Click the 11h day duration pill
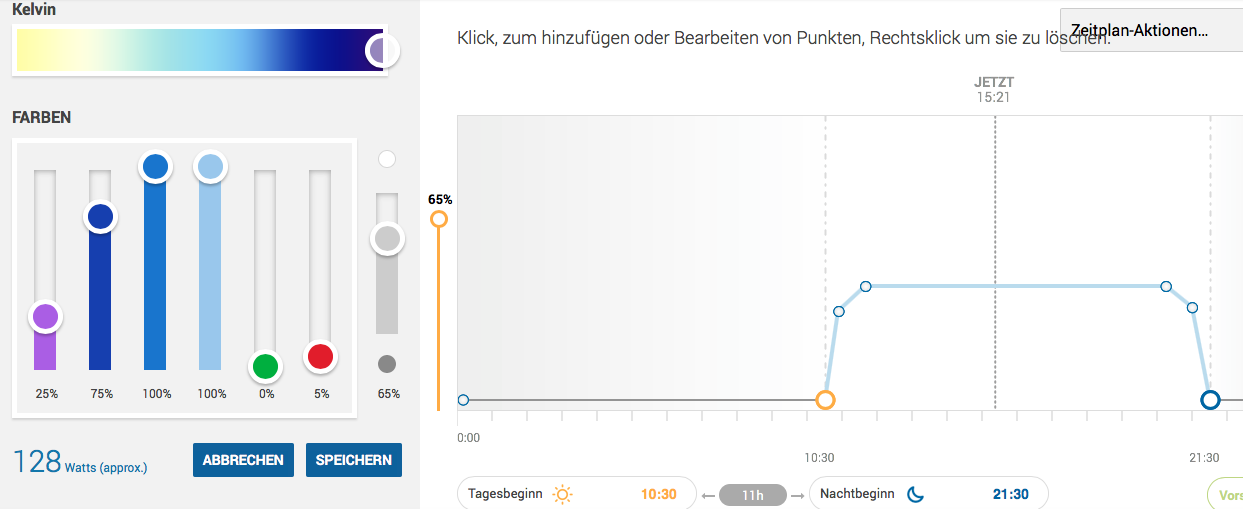The image size is (1243, 509). point(753,494)
